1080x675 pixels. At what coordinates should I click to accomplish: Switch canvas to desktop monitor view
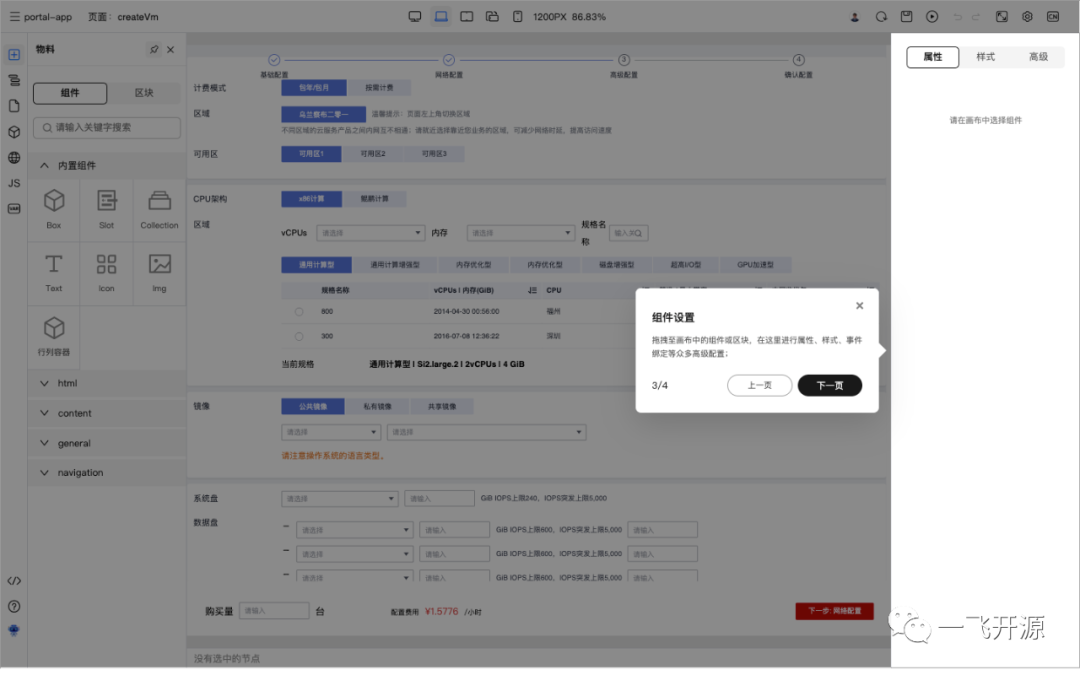[x=415, y=17]
